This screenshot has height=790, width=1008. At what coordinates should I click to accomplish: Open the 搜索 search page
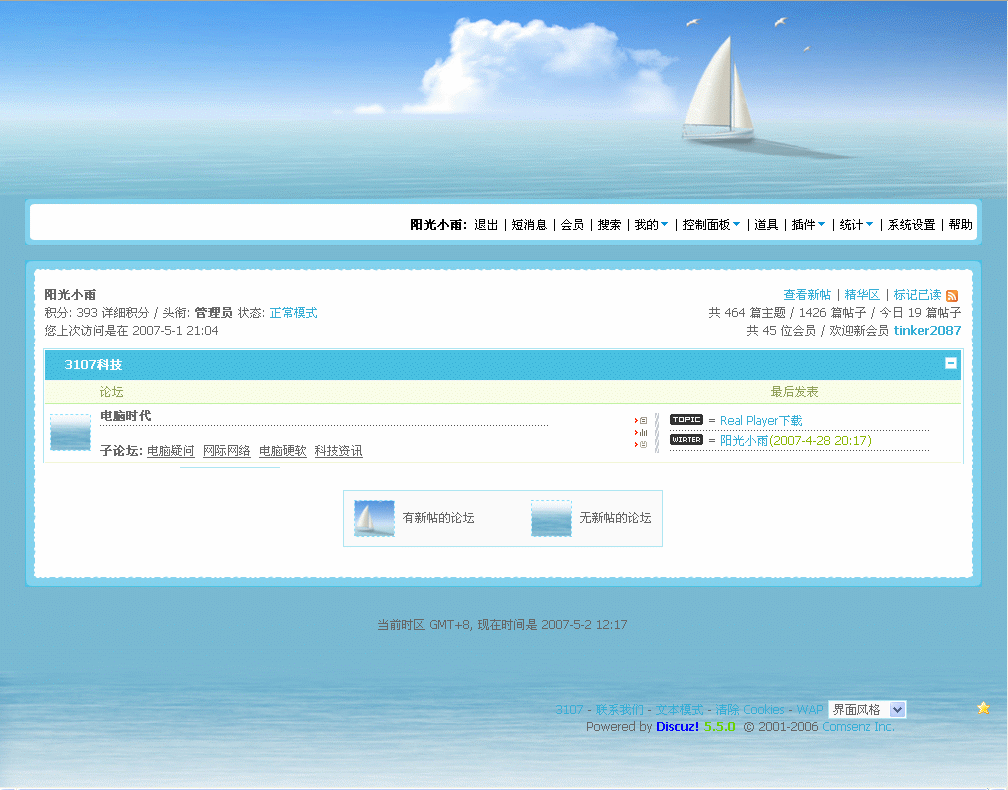[609, 224]
